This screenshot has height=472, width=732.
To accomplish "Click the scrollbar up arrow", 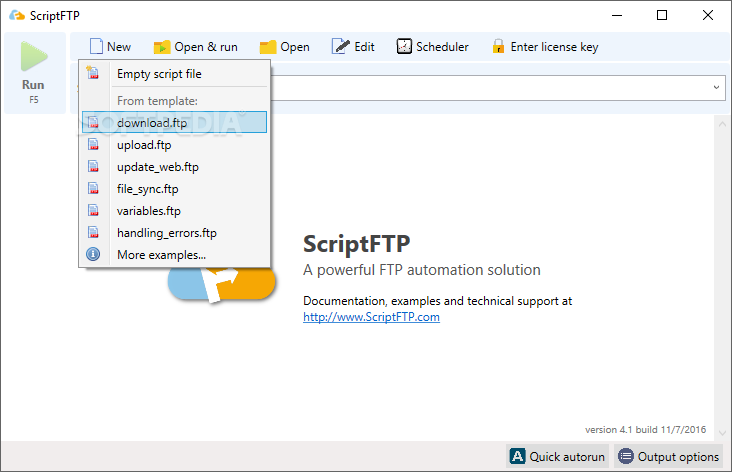I will [722, 124].
